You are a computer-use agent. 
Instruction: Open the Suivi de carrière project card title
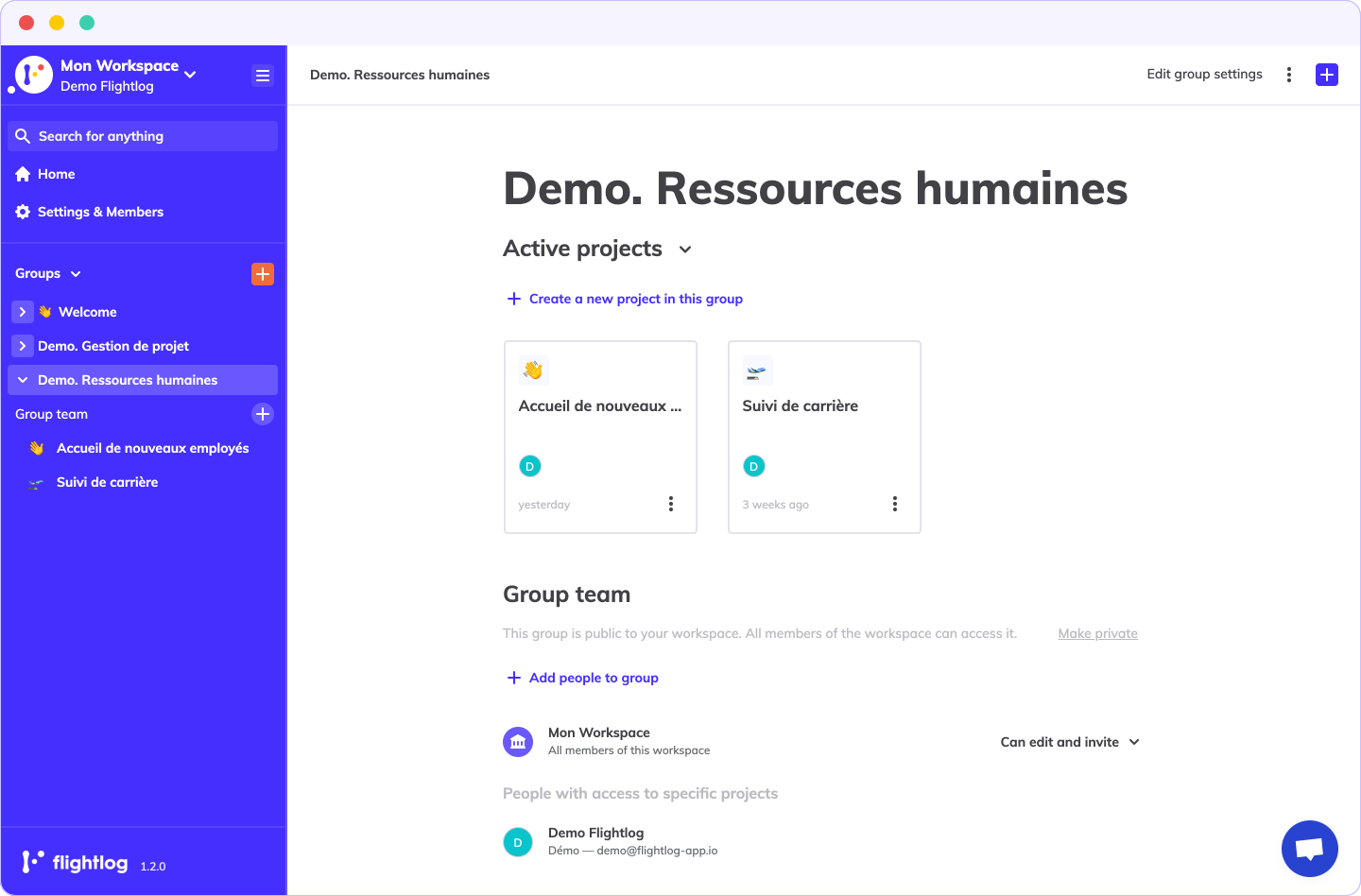[801, 405]
